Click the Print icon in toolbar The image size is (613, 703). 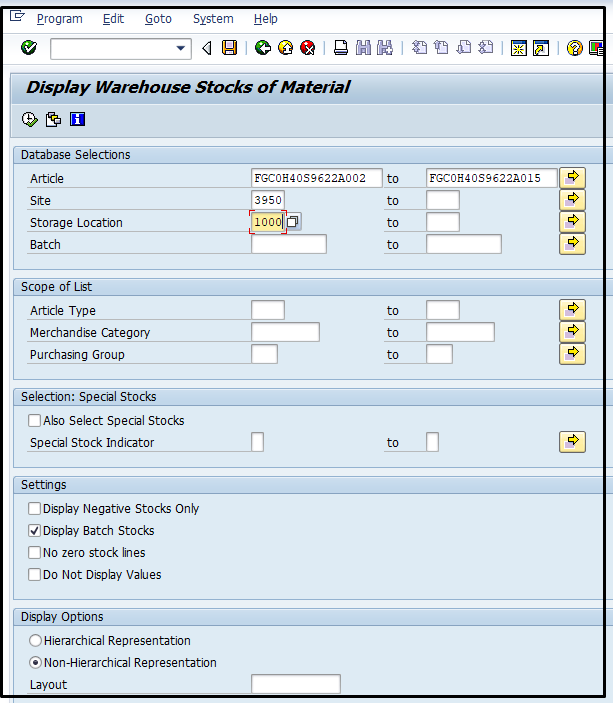[x=341, y=48]
